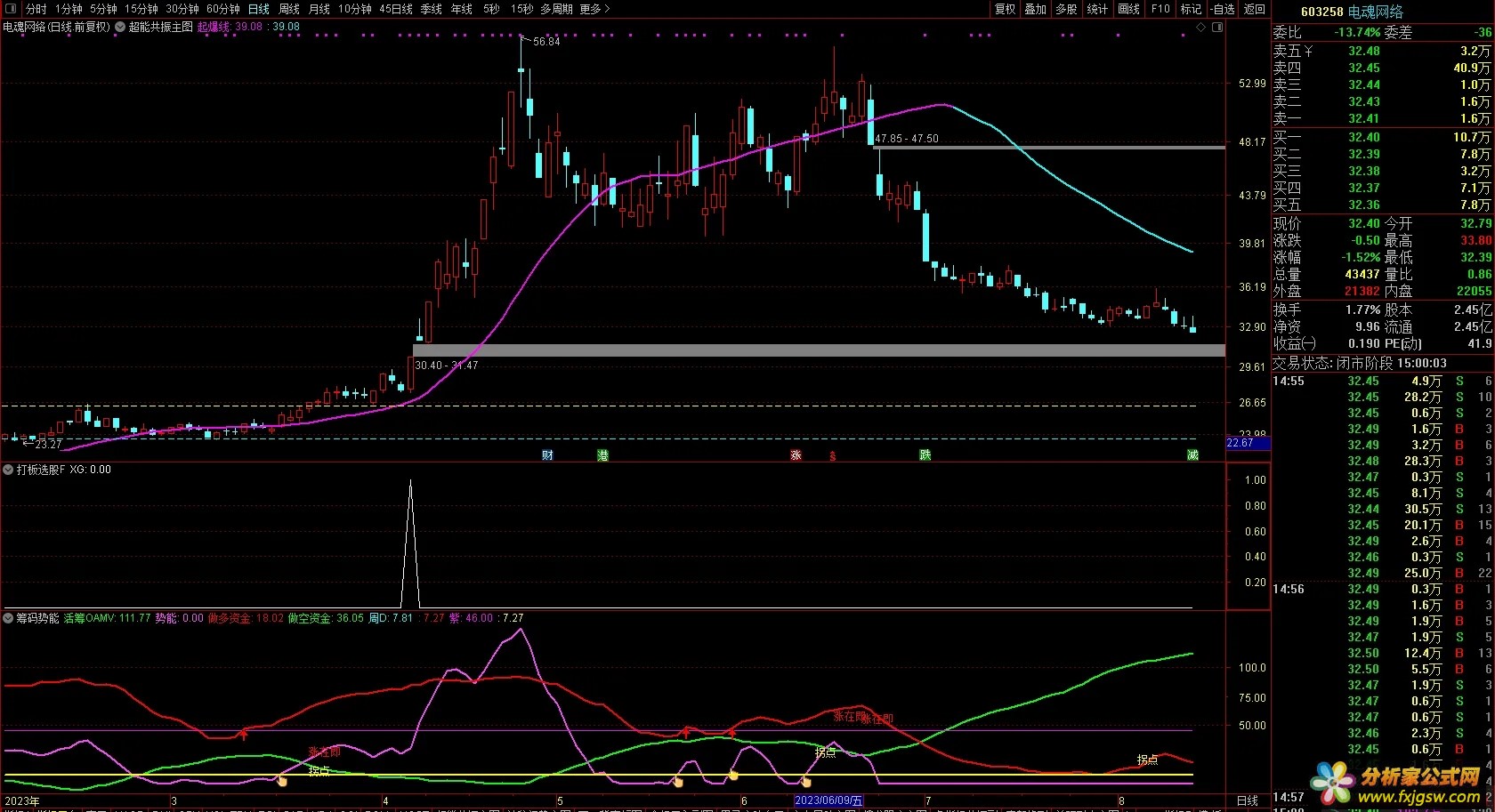The width and height of the screenshot is (1495, 812).
Task: Click the 拐点 label near August
Action: coord(1148,760)
